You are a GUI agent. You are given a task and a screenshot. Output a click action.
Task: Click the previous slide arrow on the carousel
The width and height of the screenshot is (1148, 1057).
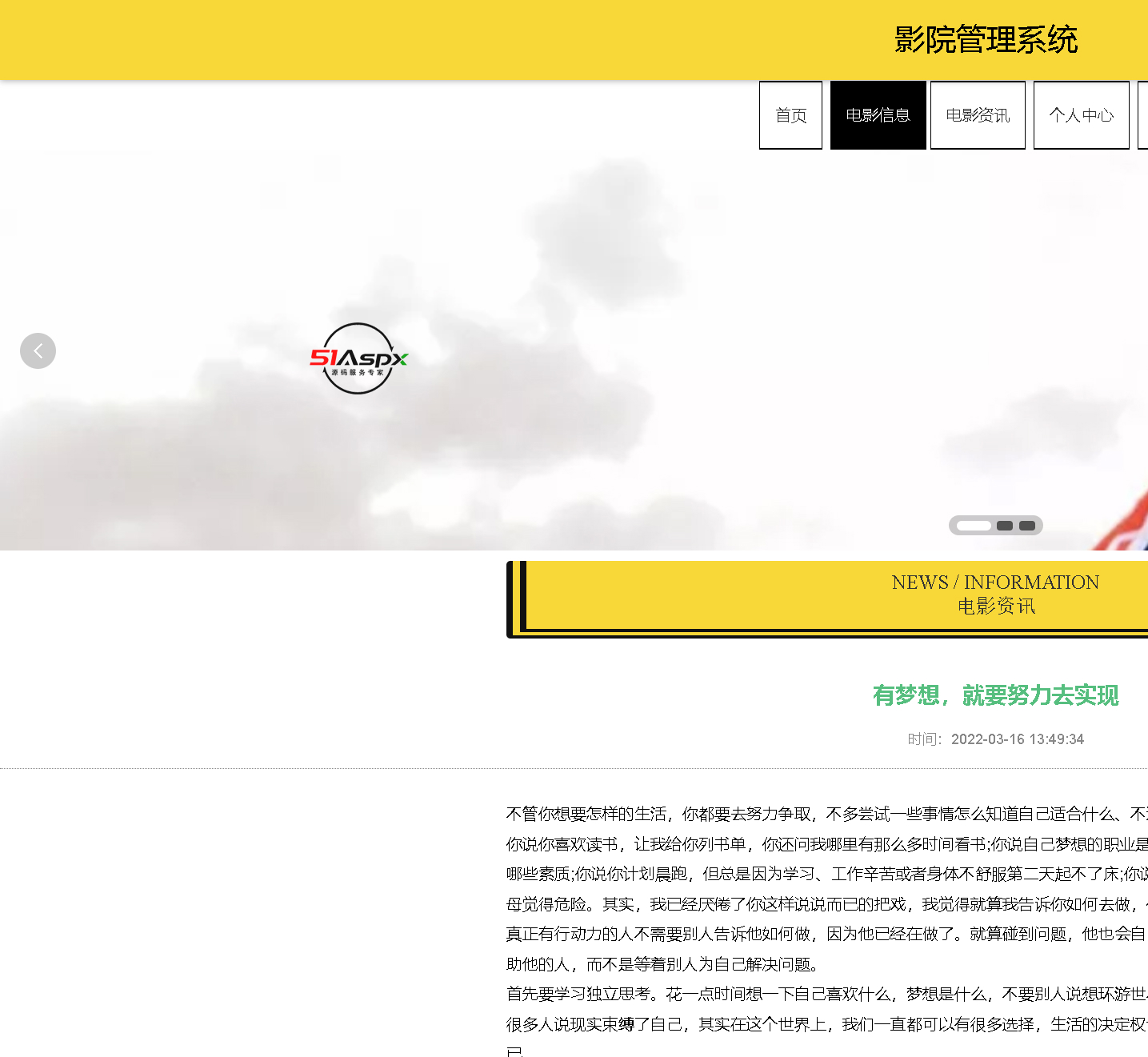click(x=38, y=350)
